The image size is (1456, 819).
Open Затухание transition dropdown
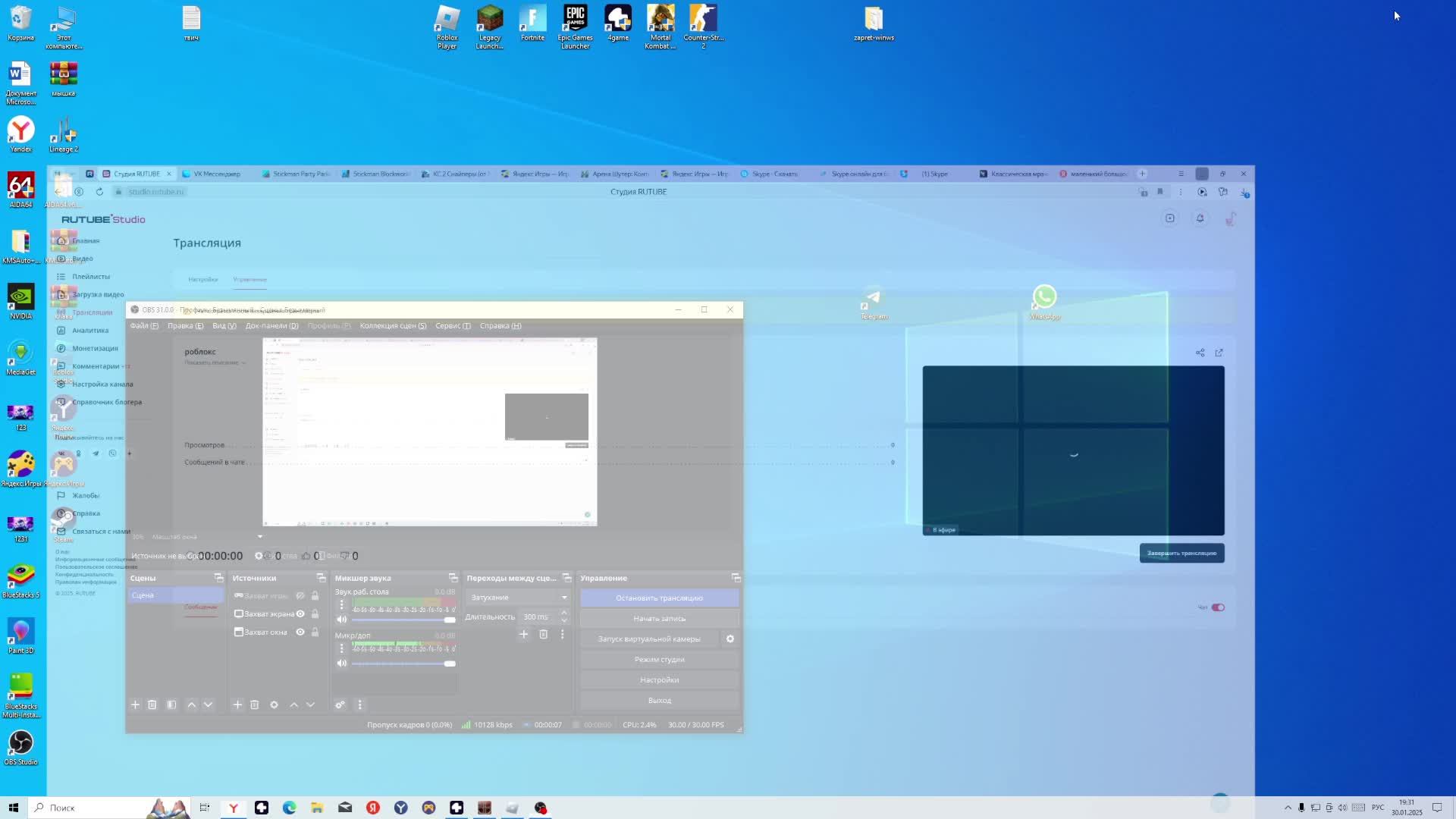coord(518,597)
